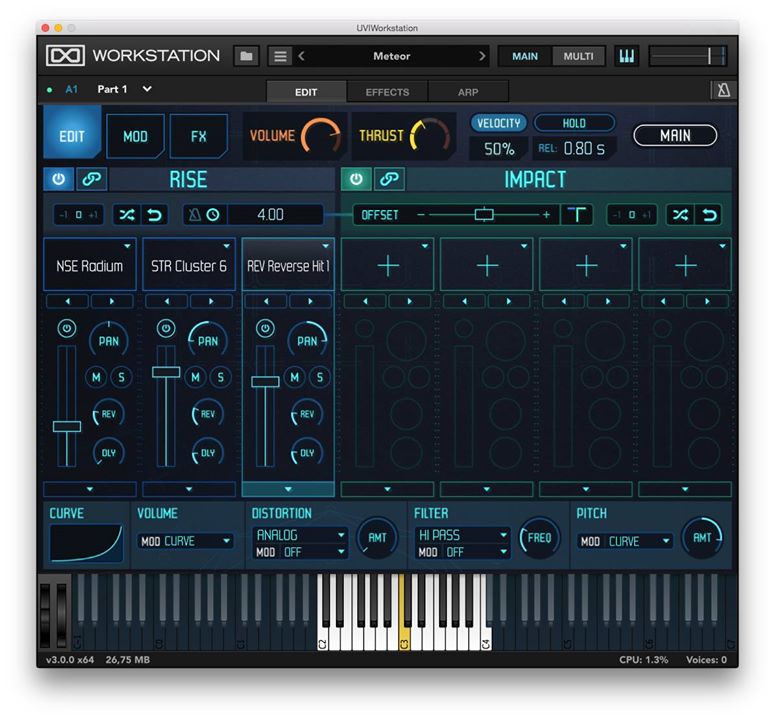Previous sample arrow under STR Cluster 6

pyautogui.click(x=167, y=301)
